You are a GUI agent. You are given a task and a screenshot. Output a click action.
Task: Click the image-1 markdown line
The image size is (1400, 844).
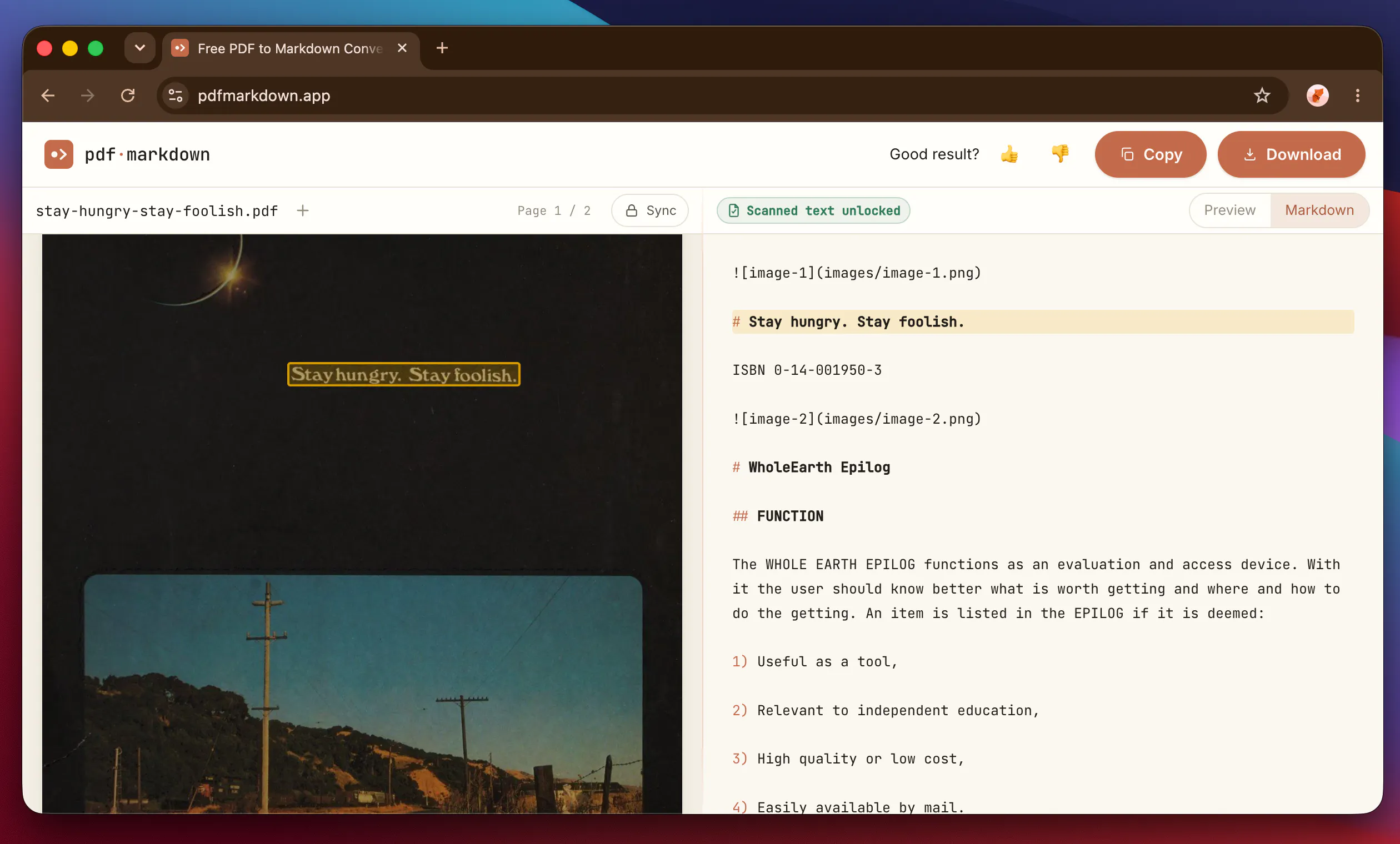[856, 273]
